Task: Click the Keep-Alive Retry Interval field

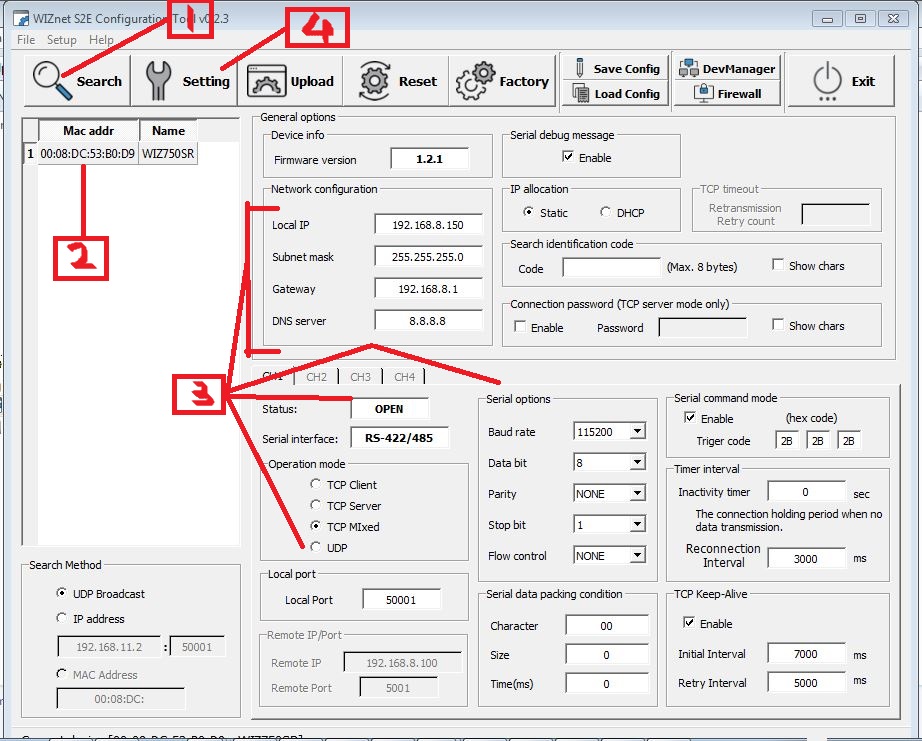Action: click(x=806, y=682)
